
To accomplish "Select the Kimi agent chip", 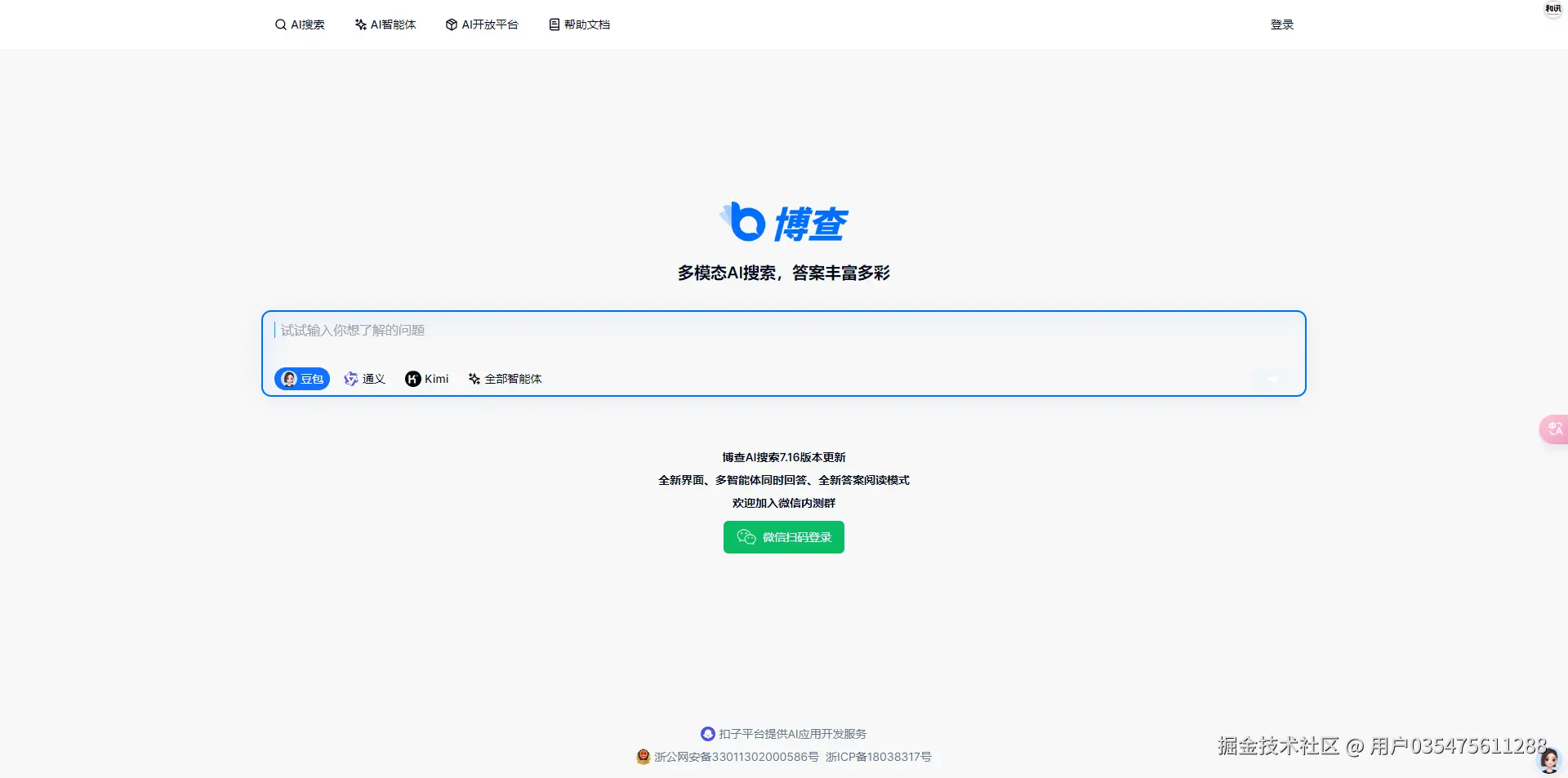I will click(427, 379).
